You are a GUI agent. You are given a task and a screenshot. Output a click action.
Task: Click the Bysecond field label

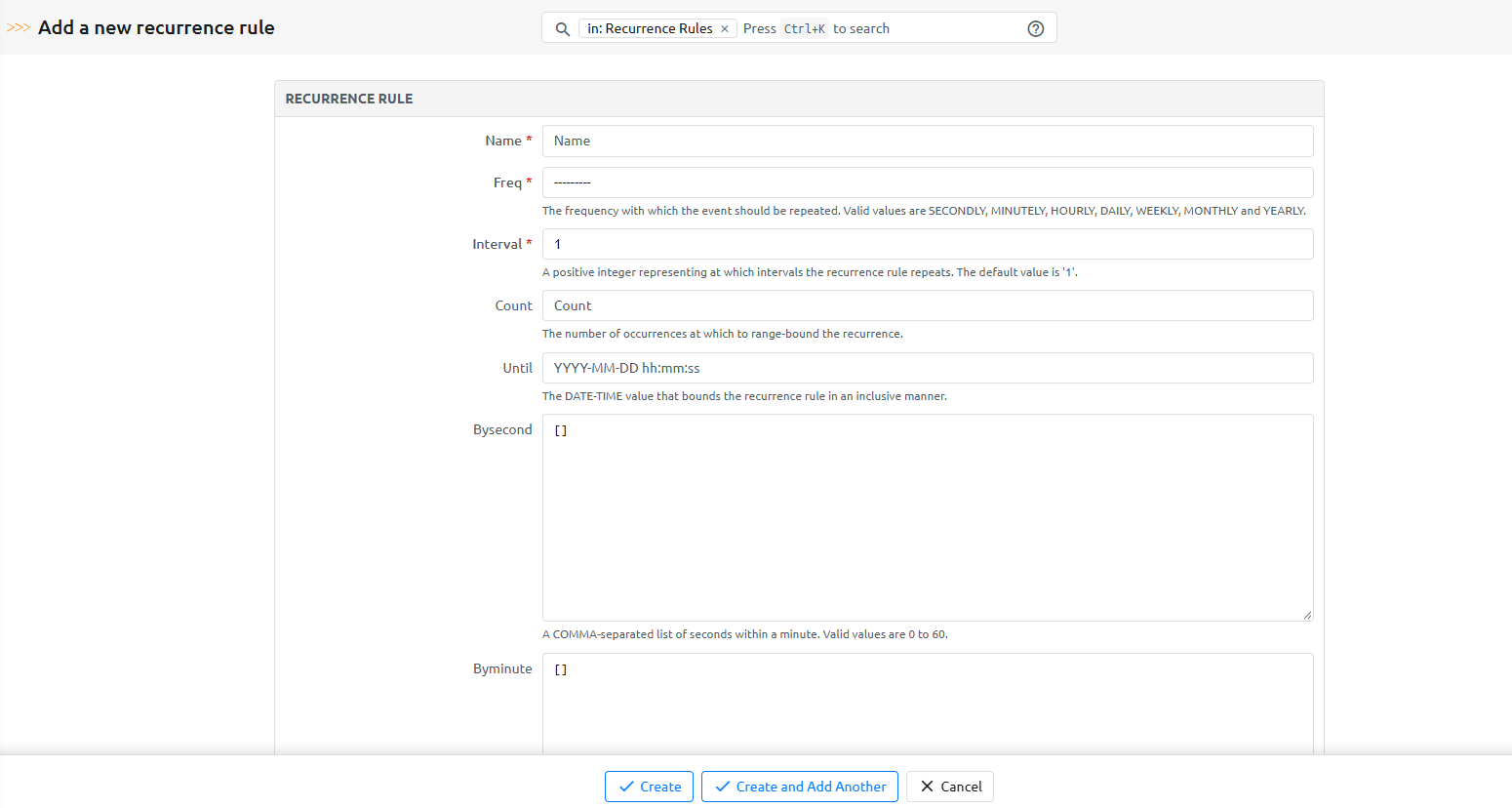pyautogui.click(x=503, y=429)
